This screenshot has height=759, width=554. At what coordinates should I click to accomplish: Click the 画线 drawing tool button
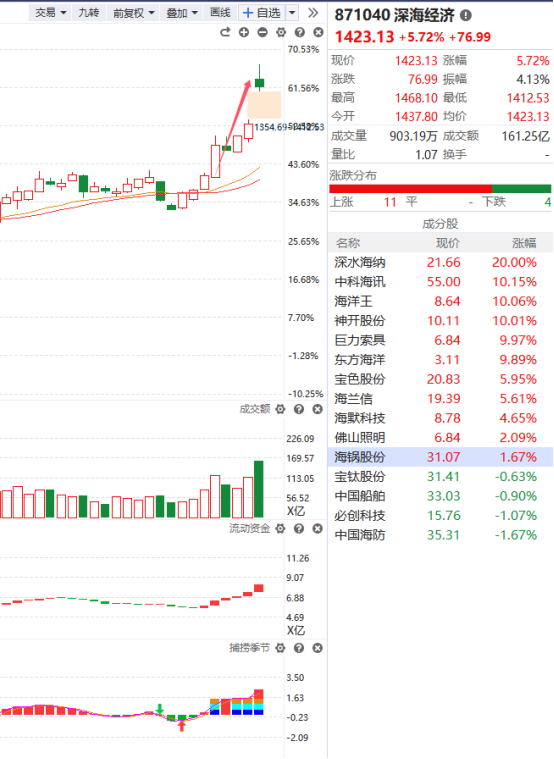tap(220, 13)
